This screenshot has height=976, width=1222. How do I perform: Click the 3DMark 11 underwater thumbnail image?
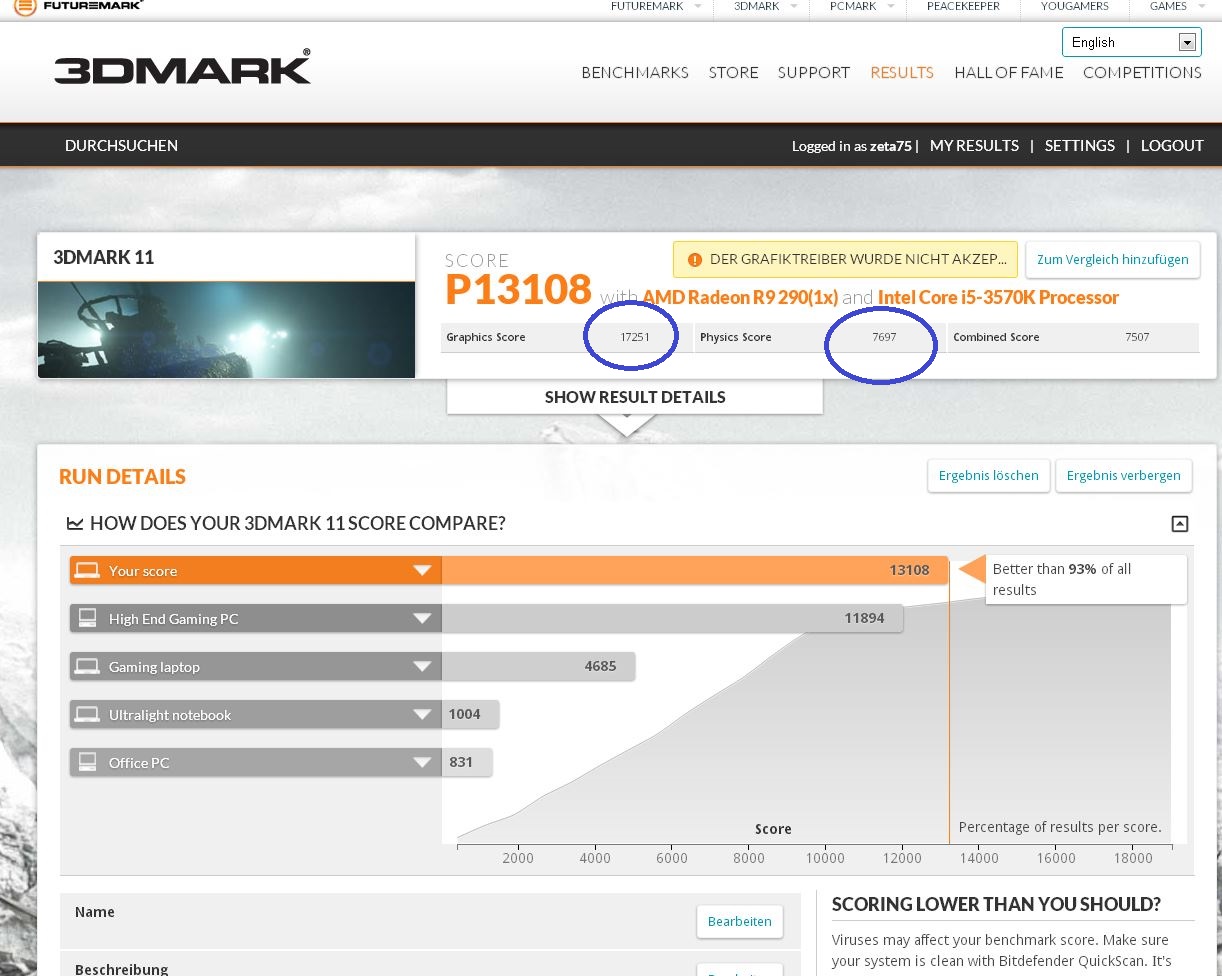[x=226, y=329]
